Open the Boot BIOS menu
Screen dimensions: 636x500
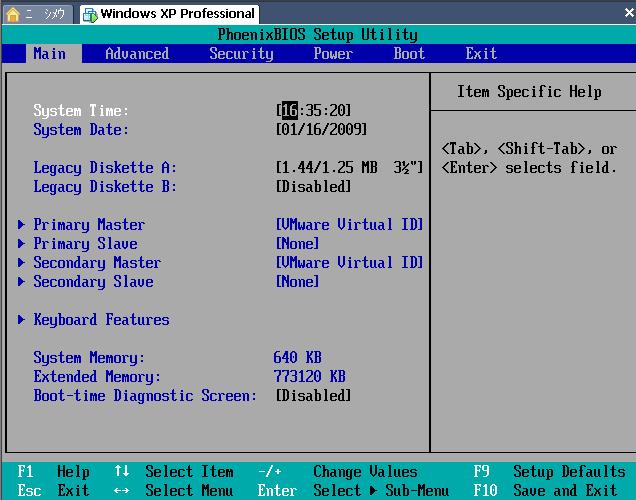pos(409,54)
